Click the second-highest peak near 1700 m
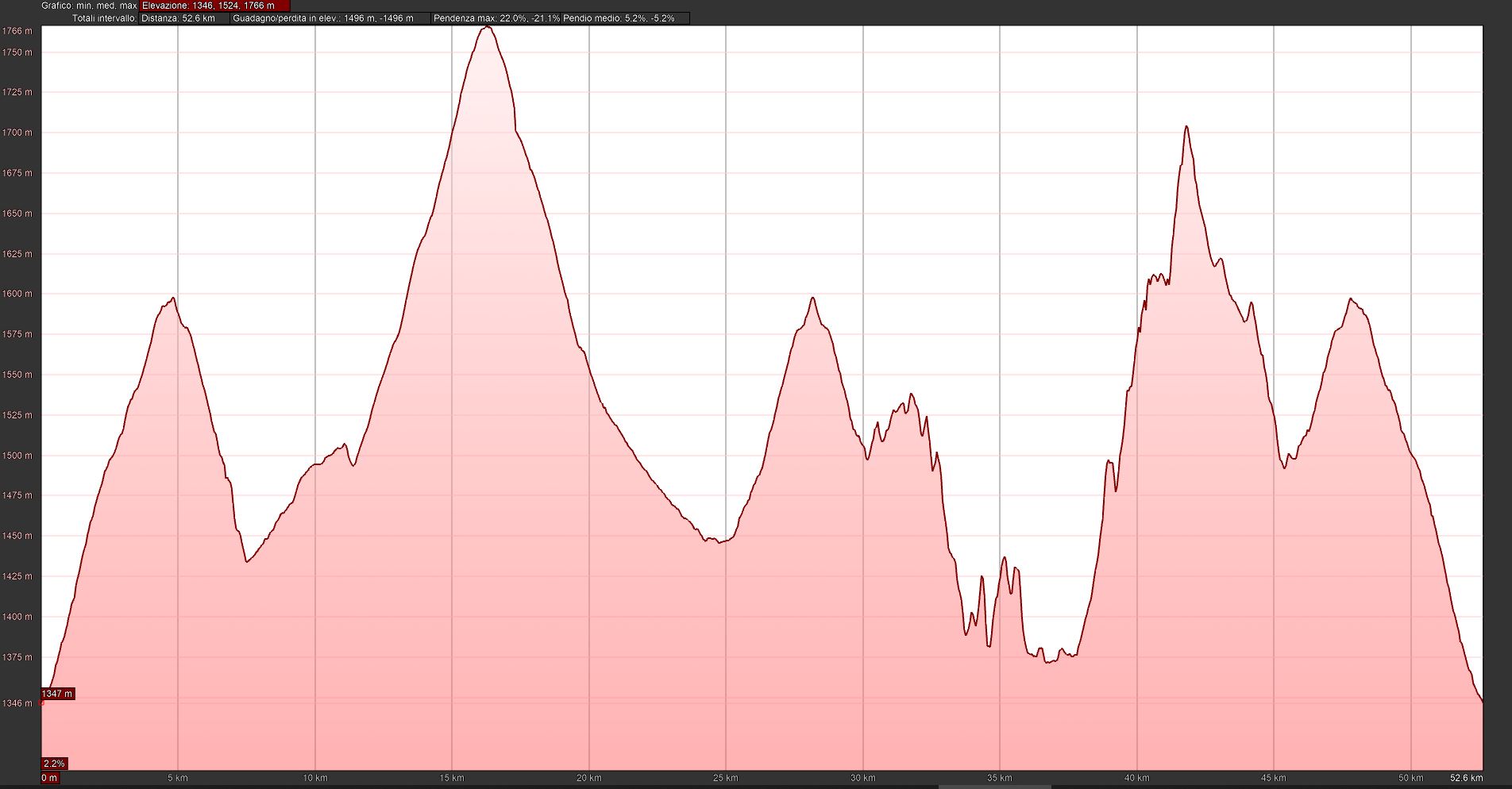 [1186, 127]
